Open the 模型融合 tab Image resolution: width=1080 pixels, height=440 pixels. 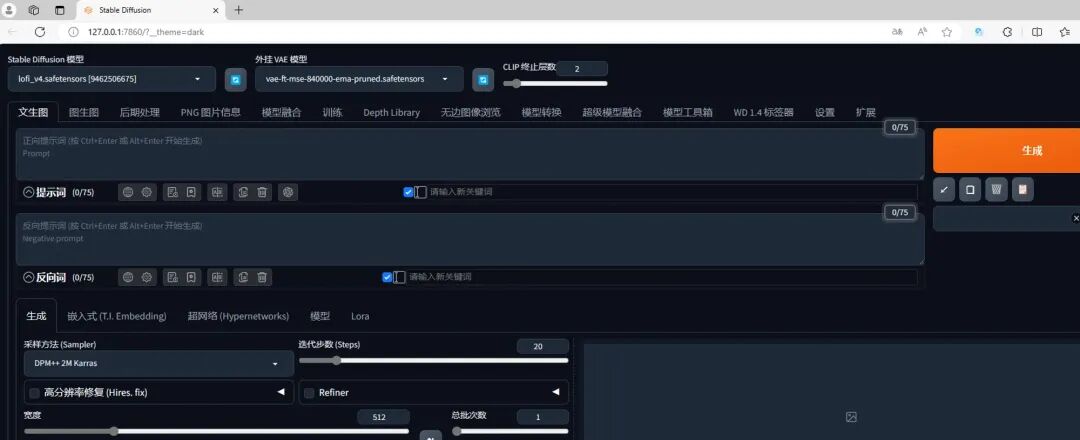pos(281,112)
